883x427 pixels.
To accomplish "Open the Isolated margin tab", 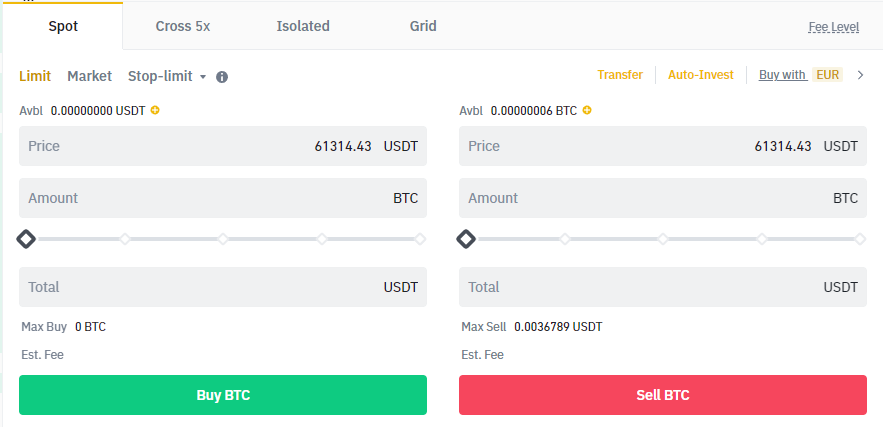I will (x=303, y=26).
